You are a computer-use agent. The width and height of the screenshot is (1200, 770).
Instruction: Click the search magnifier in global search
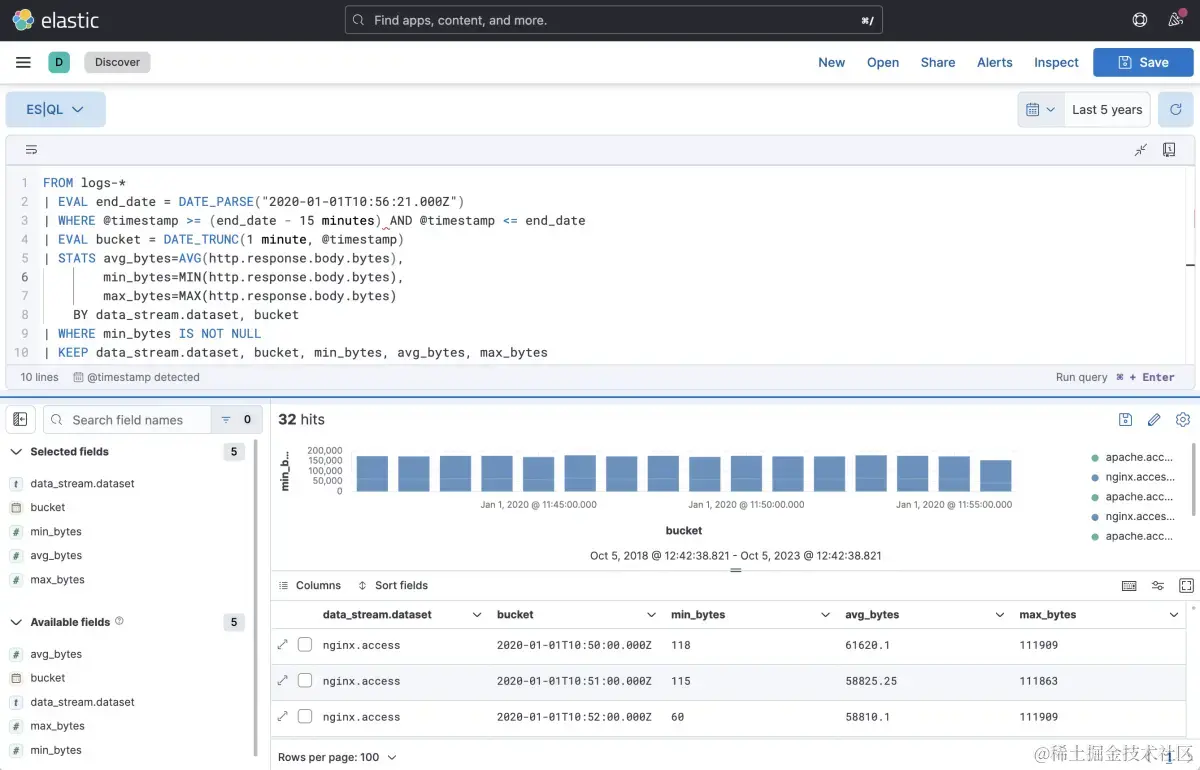pos(358,20)
